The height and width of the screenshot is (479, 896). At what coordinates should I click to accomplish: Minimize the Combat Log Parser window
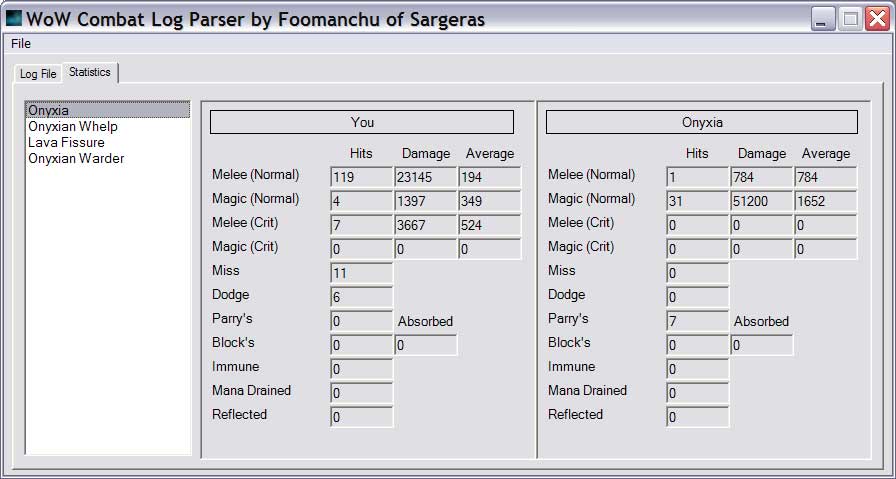click(823, 19)
